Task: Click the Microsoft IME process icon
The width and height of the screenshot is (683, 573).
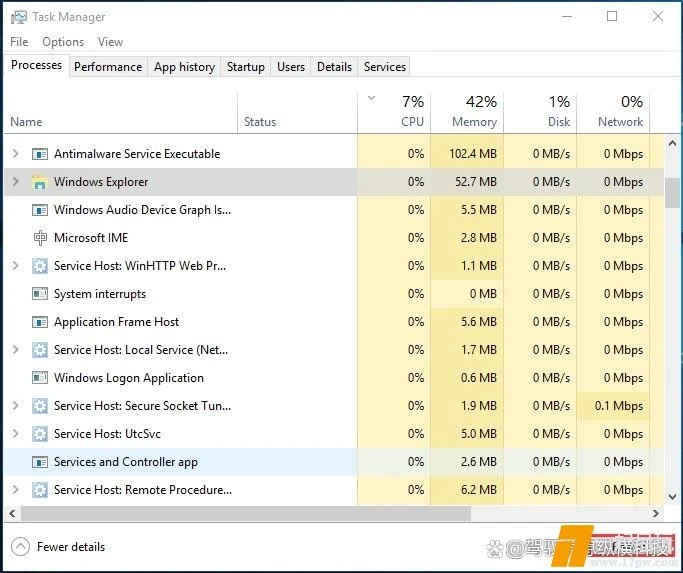Action: pyautogui.click(x=40, y=238)
